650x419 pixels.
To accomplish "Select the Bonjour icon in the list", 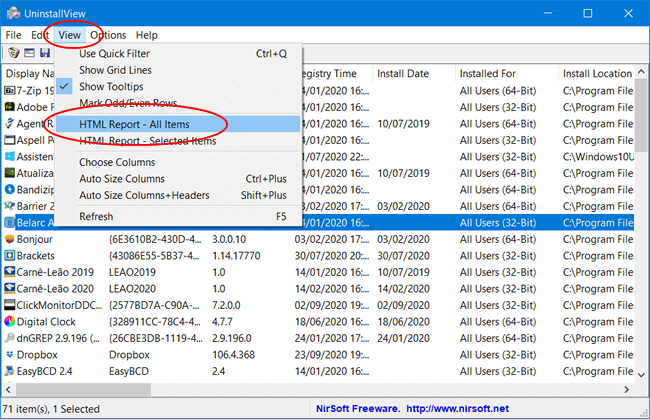I will coord(10,240).
